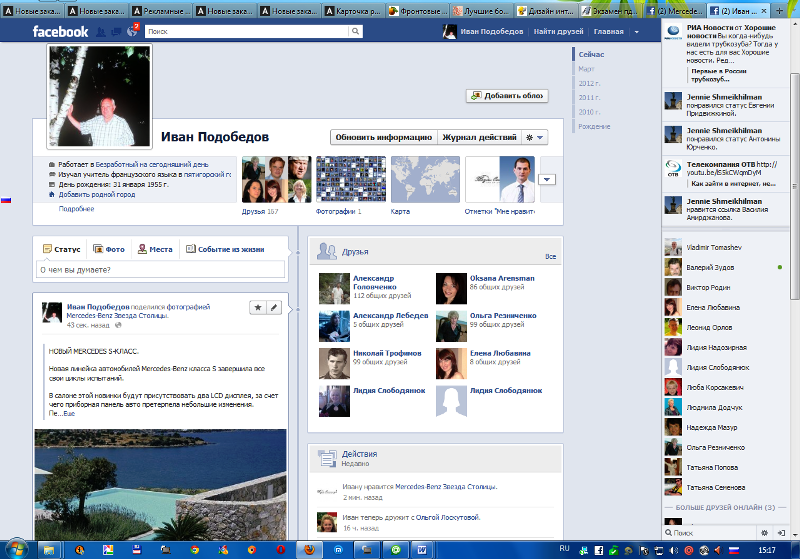Star the Mercedes-Benz post
Viewport: 800px width, 559px height.
pyautogui.click(x=257, y=307)
